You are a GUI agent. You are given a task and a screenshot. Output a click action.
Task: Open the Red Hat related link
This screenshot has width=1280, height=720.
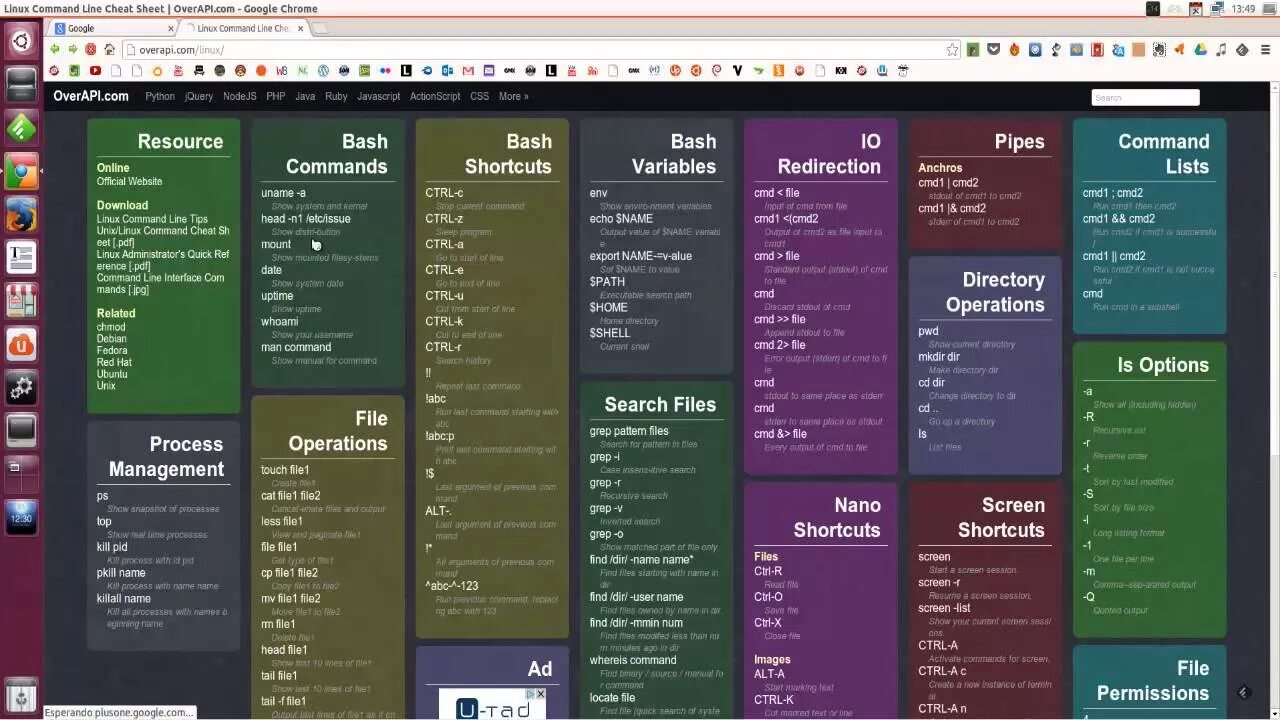tap(114, 362)
